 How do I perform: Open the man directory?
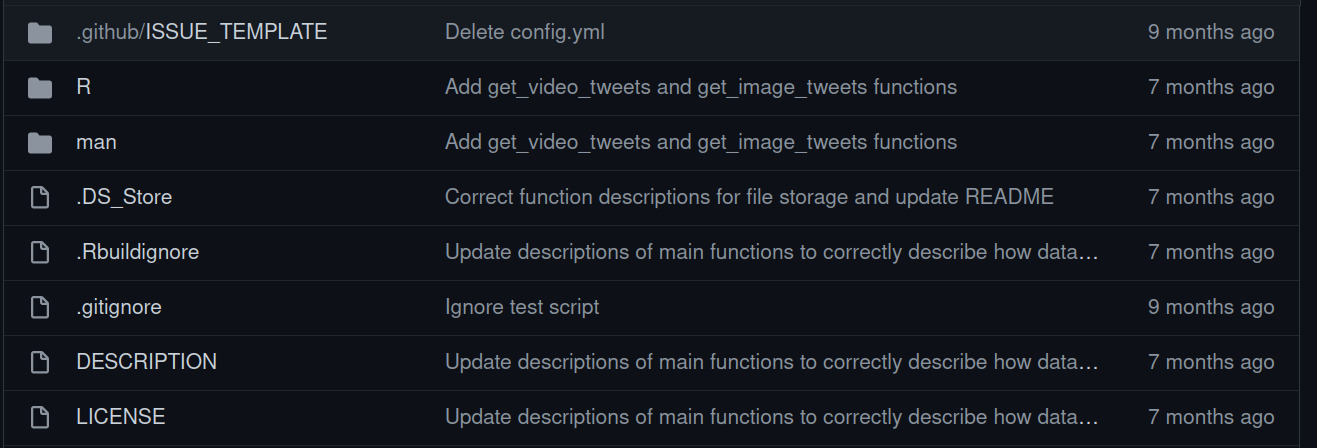[96, 142]
